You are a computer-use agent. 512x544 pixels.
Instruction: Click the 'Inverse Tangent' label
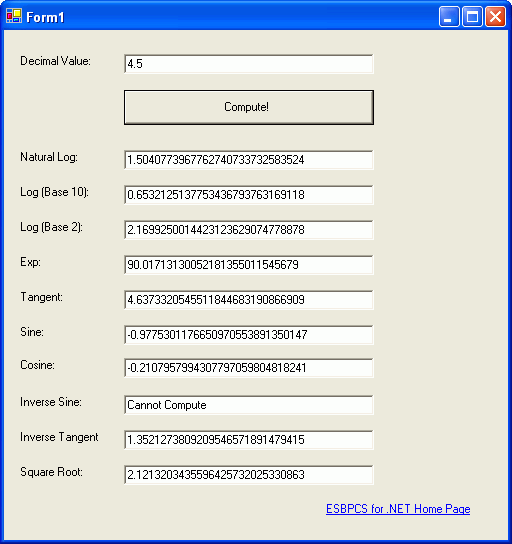pos(59,437)
